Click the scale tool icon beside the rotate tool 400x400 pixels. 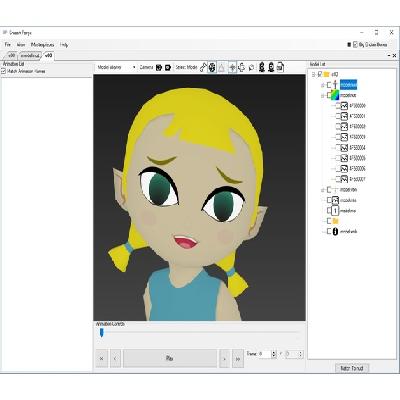point(251,67)
